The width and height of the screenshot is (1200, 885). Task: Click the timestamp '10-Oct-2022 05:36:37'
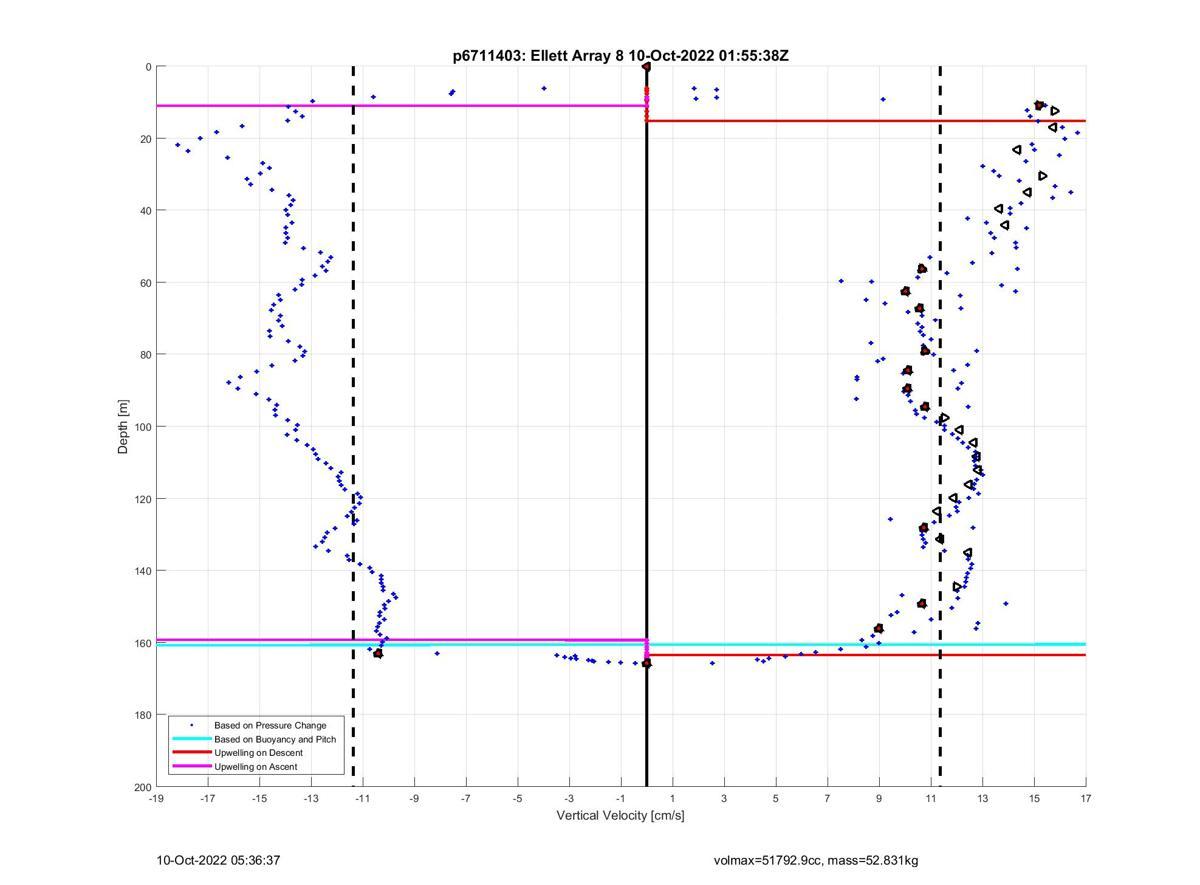point(219,860)
